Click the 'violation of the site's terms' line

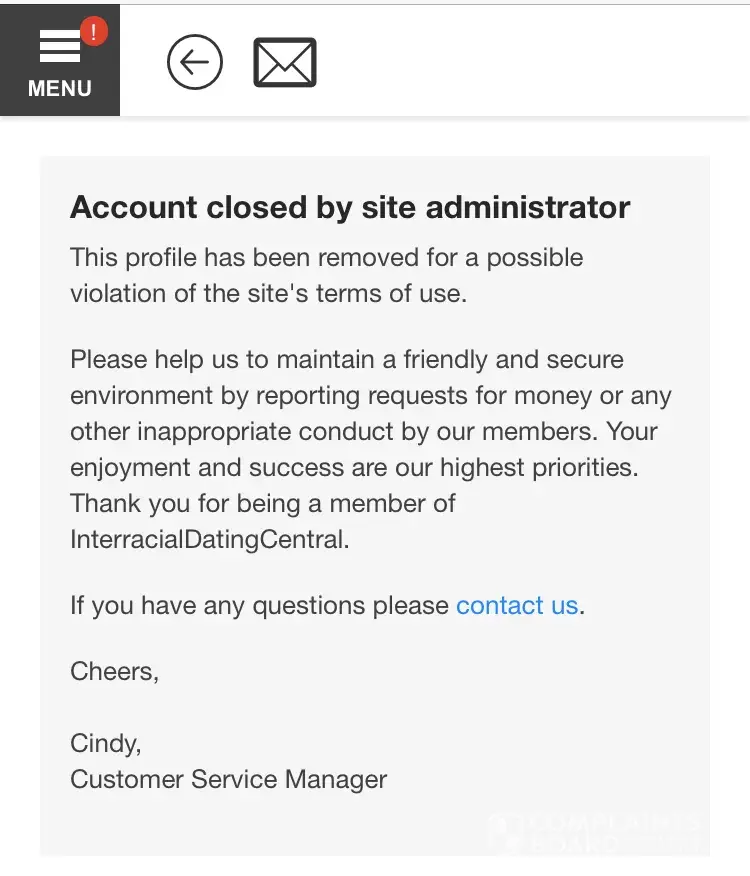(x=268, y=293)
